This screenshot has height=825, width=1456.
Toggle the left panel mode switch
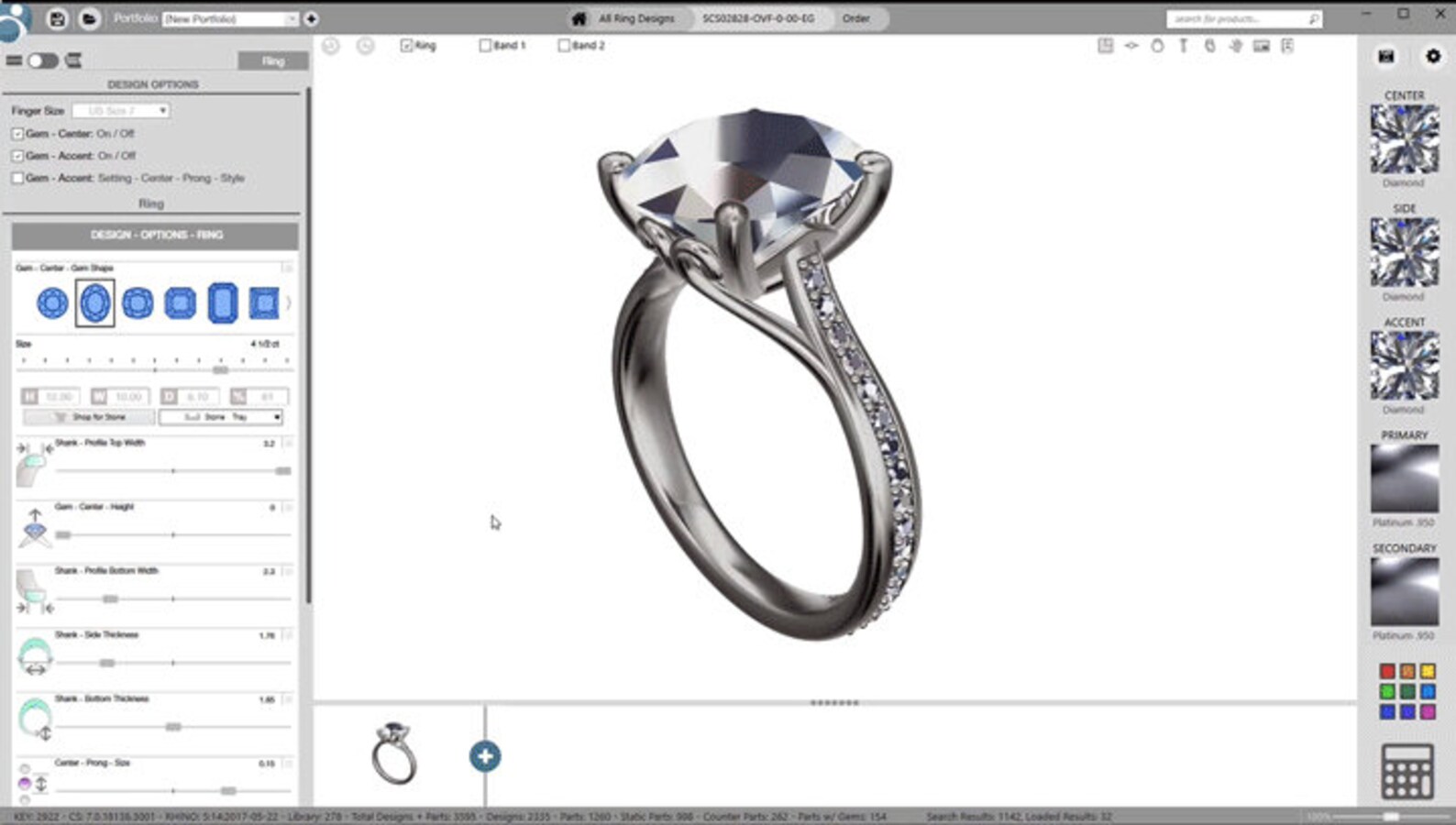[42, 60]
